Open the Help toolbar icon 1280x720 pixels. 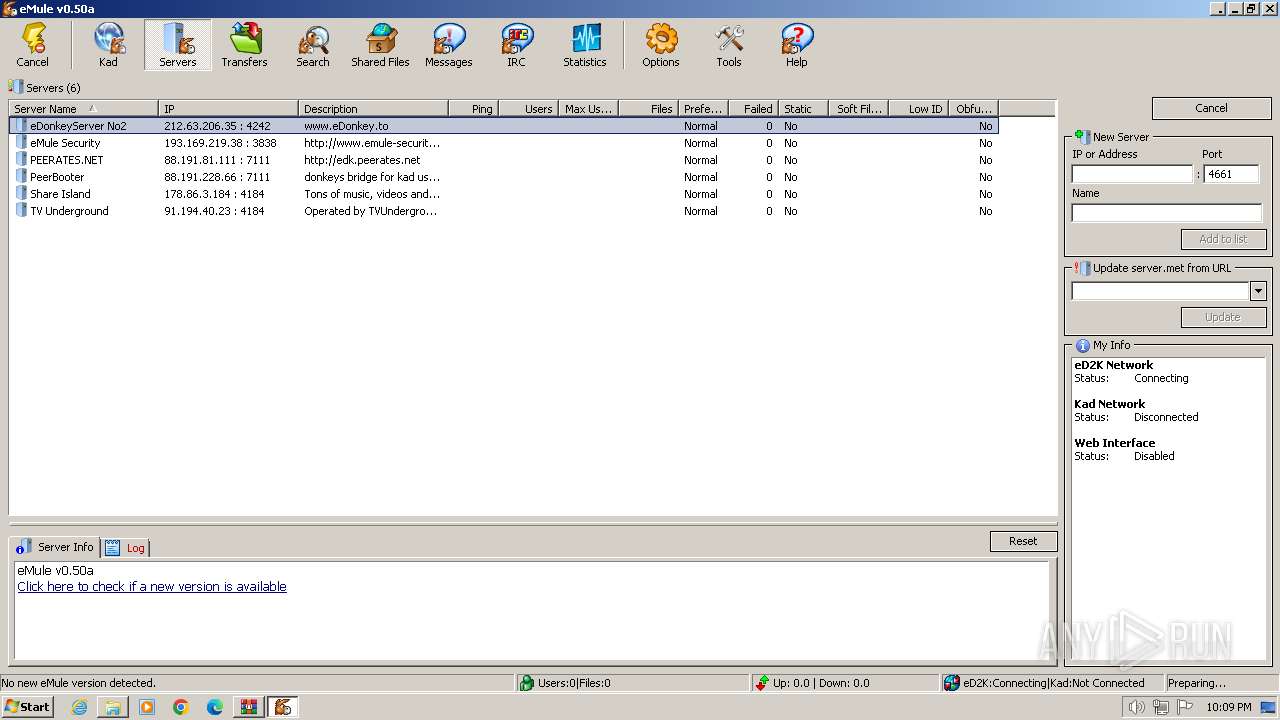tap(797, 45)
